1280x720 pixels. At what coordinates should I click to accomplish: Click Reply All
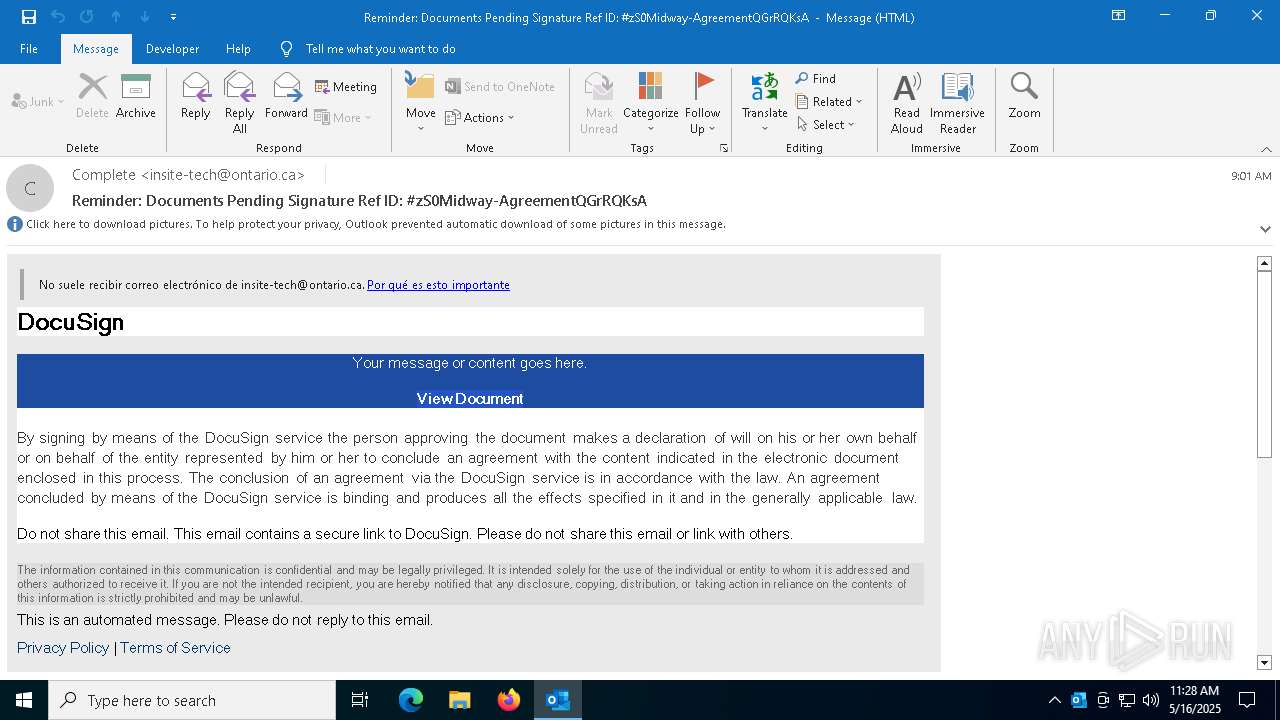tap(240, 104)
